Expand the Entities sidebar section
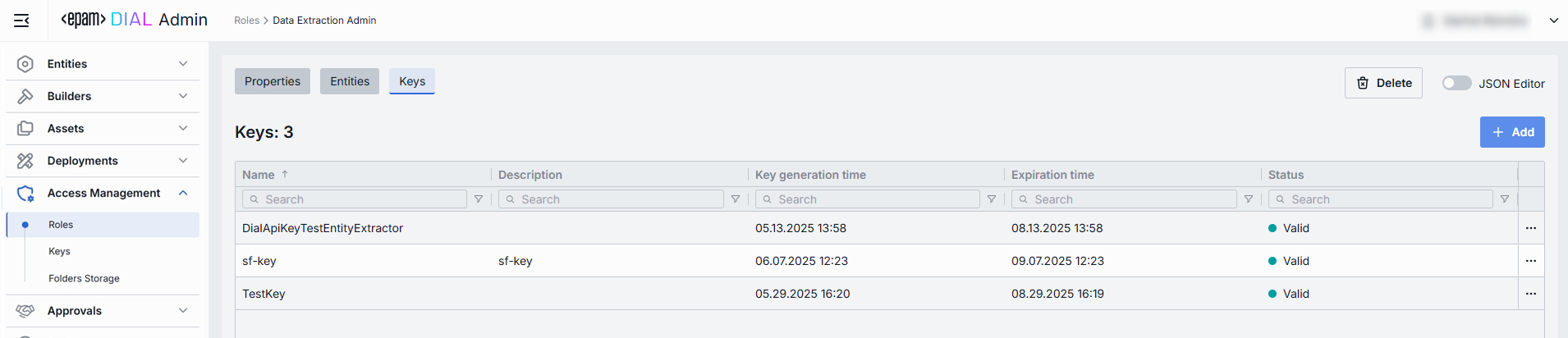 (x=183, y=64)
